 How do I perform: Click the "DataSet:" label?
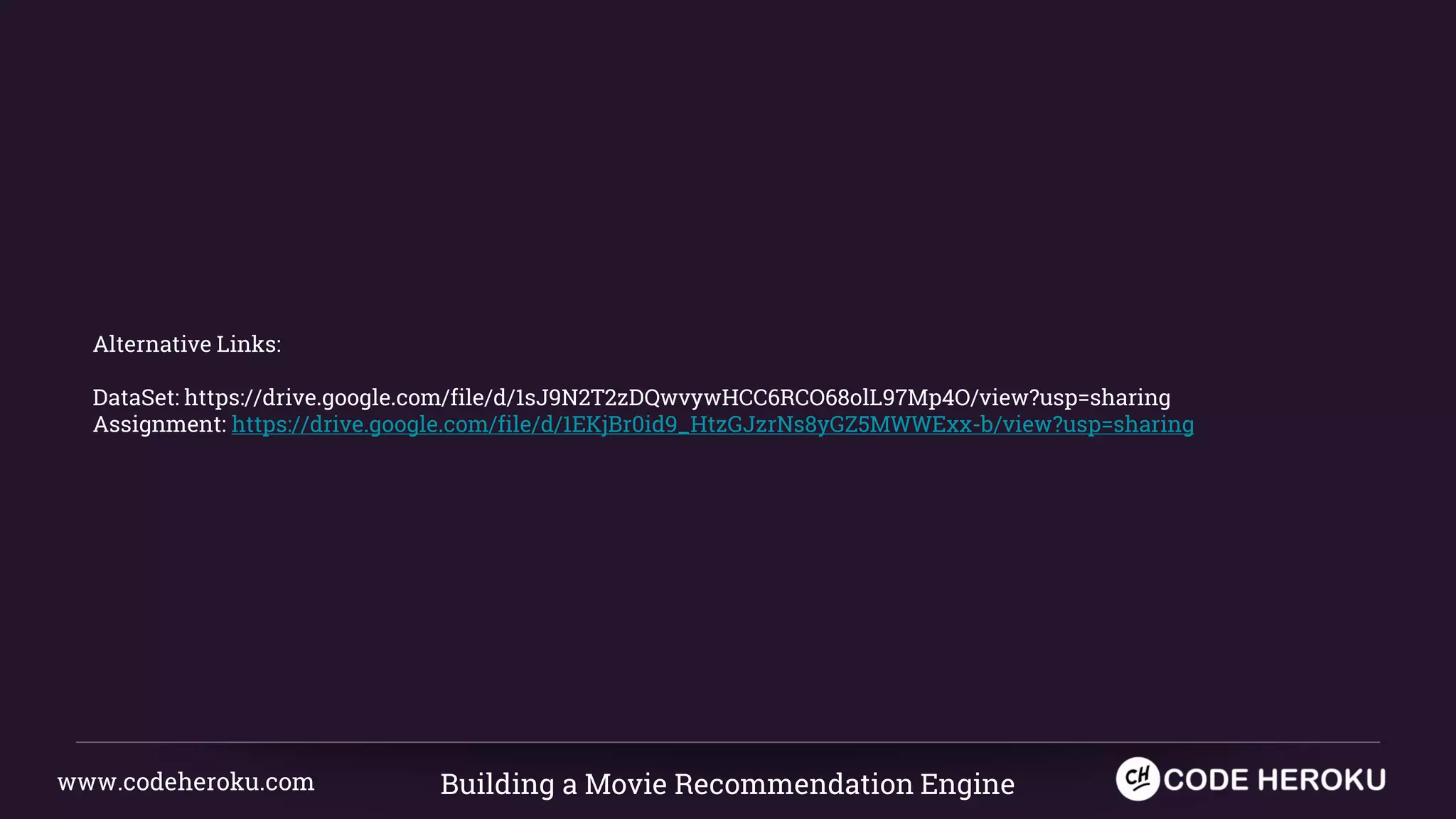136,397
